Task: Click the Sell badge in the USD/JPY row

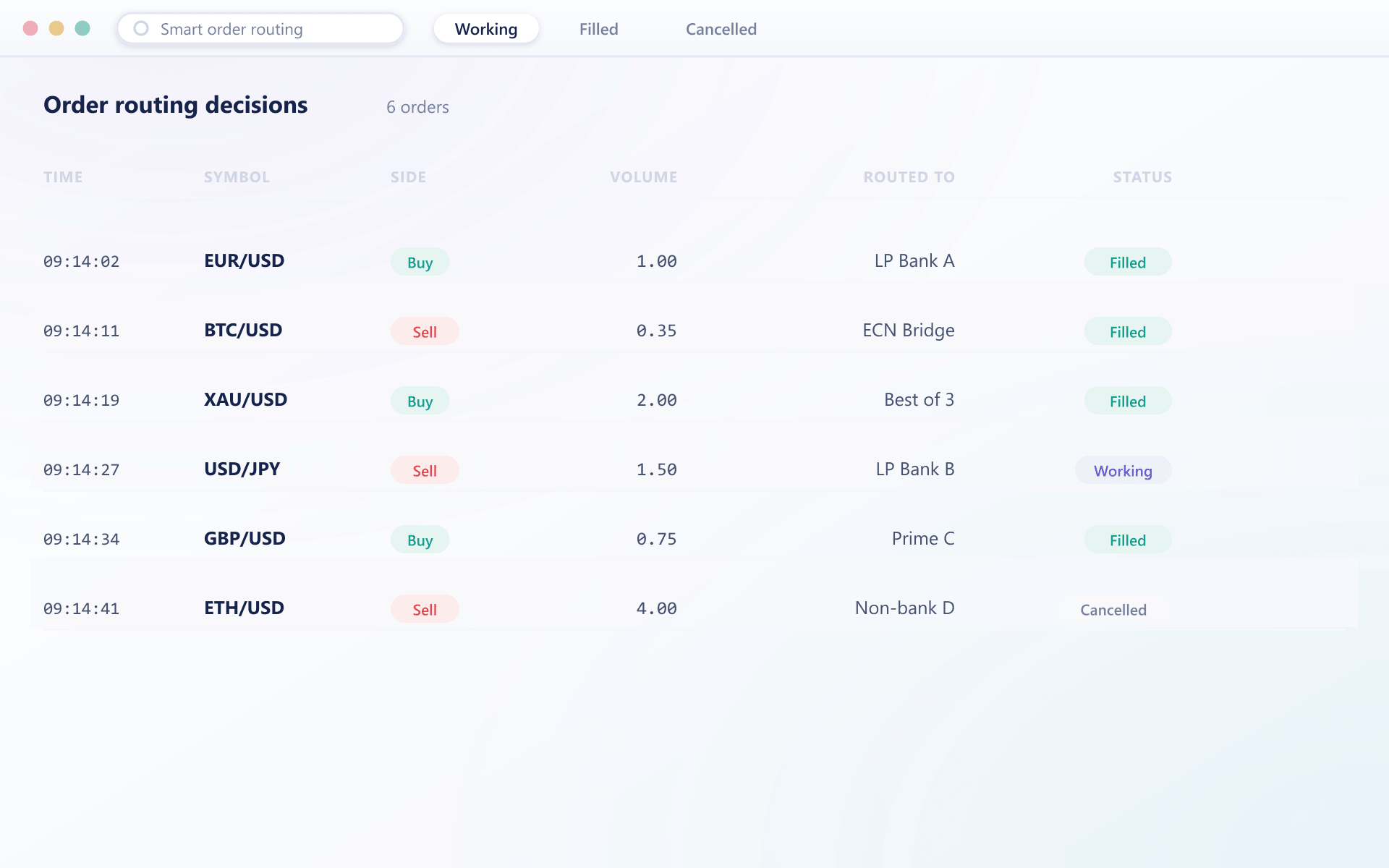Action: [425, 470]
